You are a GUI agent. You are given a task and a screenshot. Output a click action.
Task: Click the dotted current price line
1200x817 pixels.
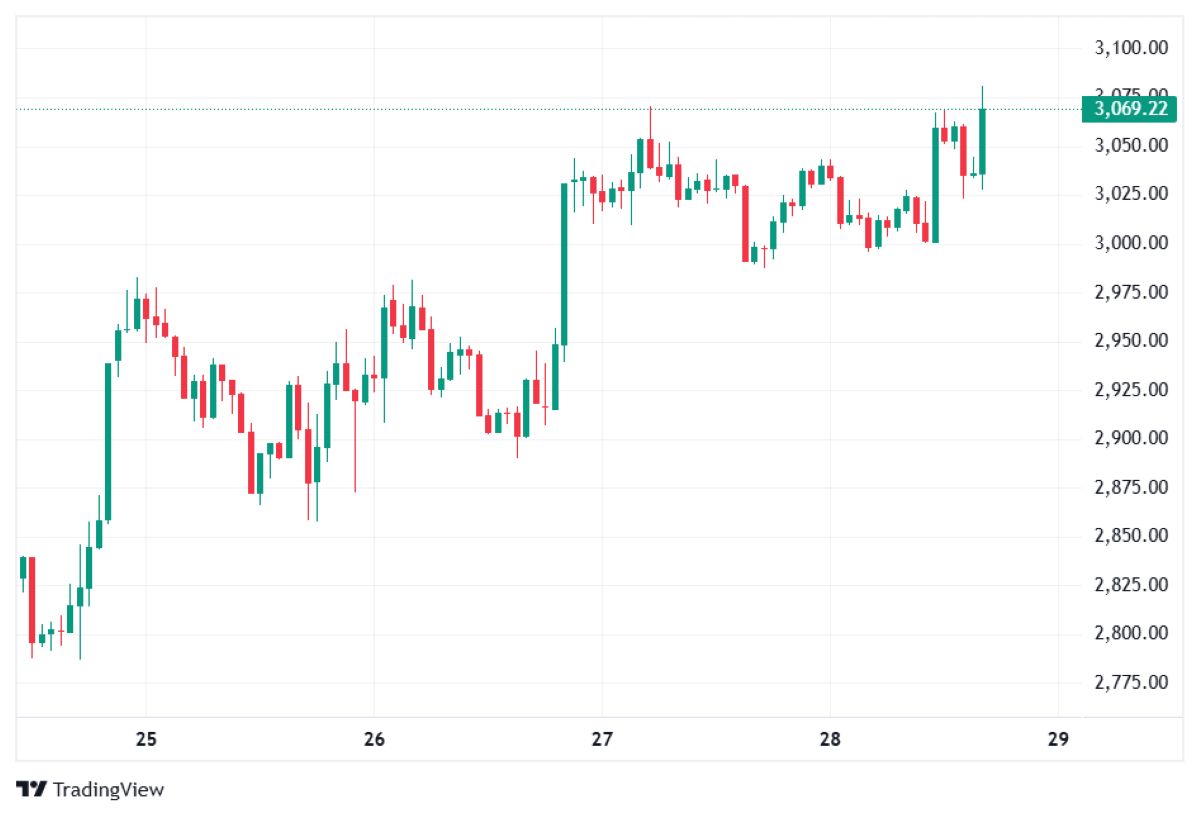tap(540, 109)
